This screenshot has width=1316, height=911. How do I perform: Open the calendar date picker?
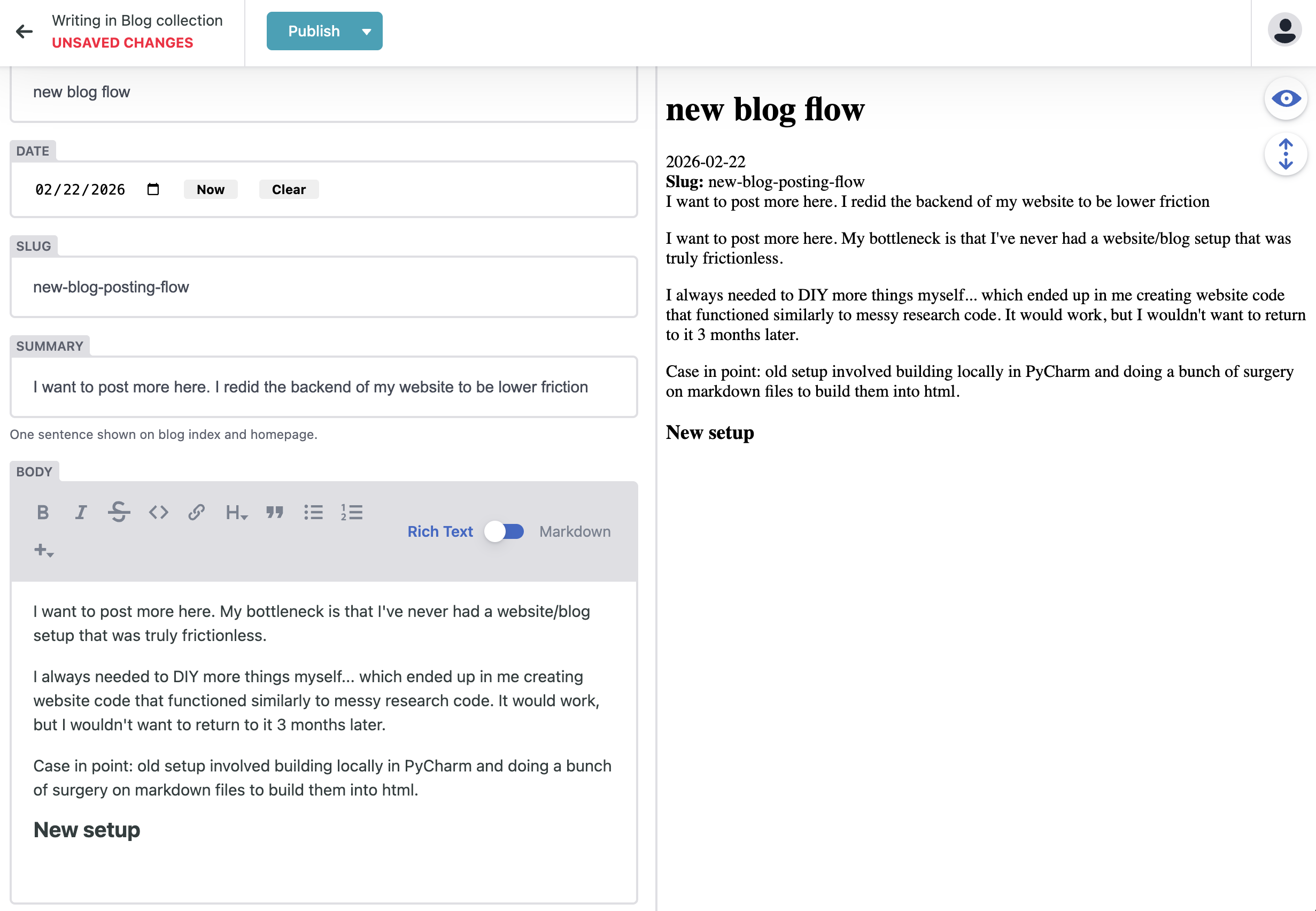click(x=152, y=188)
